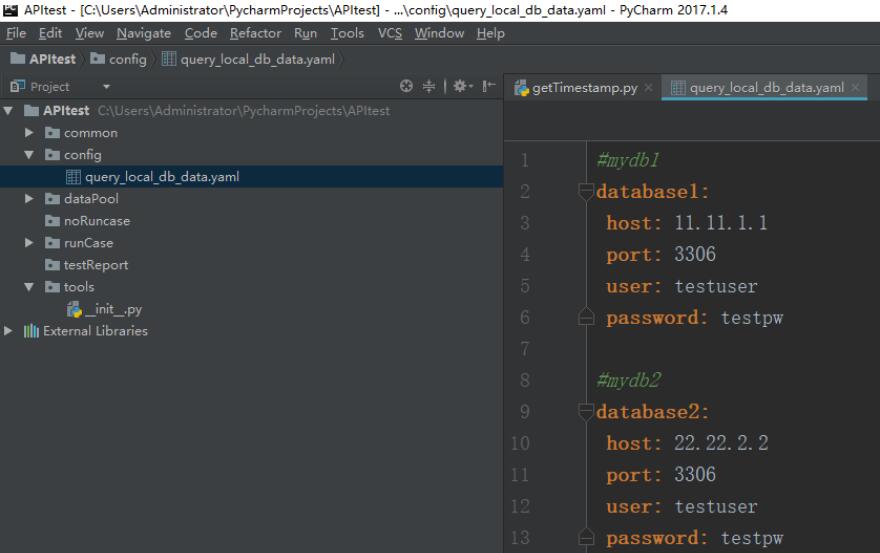Viewport: 880px width, 553px height.
Task: Open the Project panel settings gear
Action: 462,86
